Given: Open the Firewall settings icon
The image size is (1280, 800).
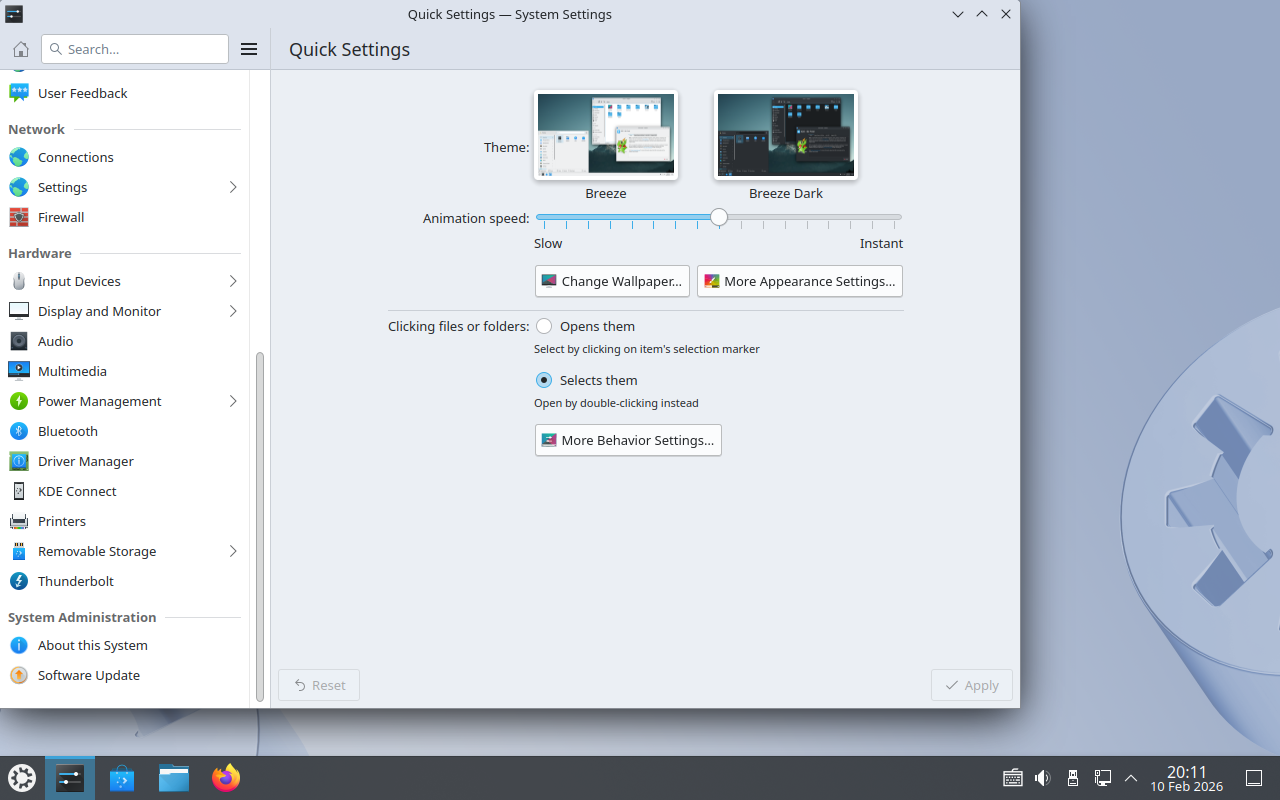Looking at the screenshot, I should pyautogui.click(x=19, y=217).
